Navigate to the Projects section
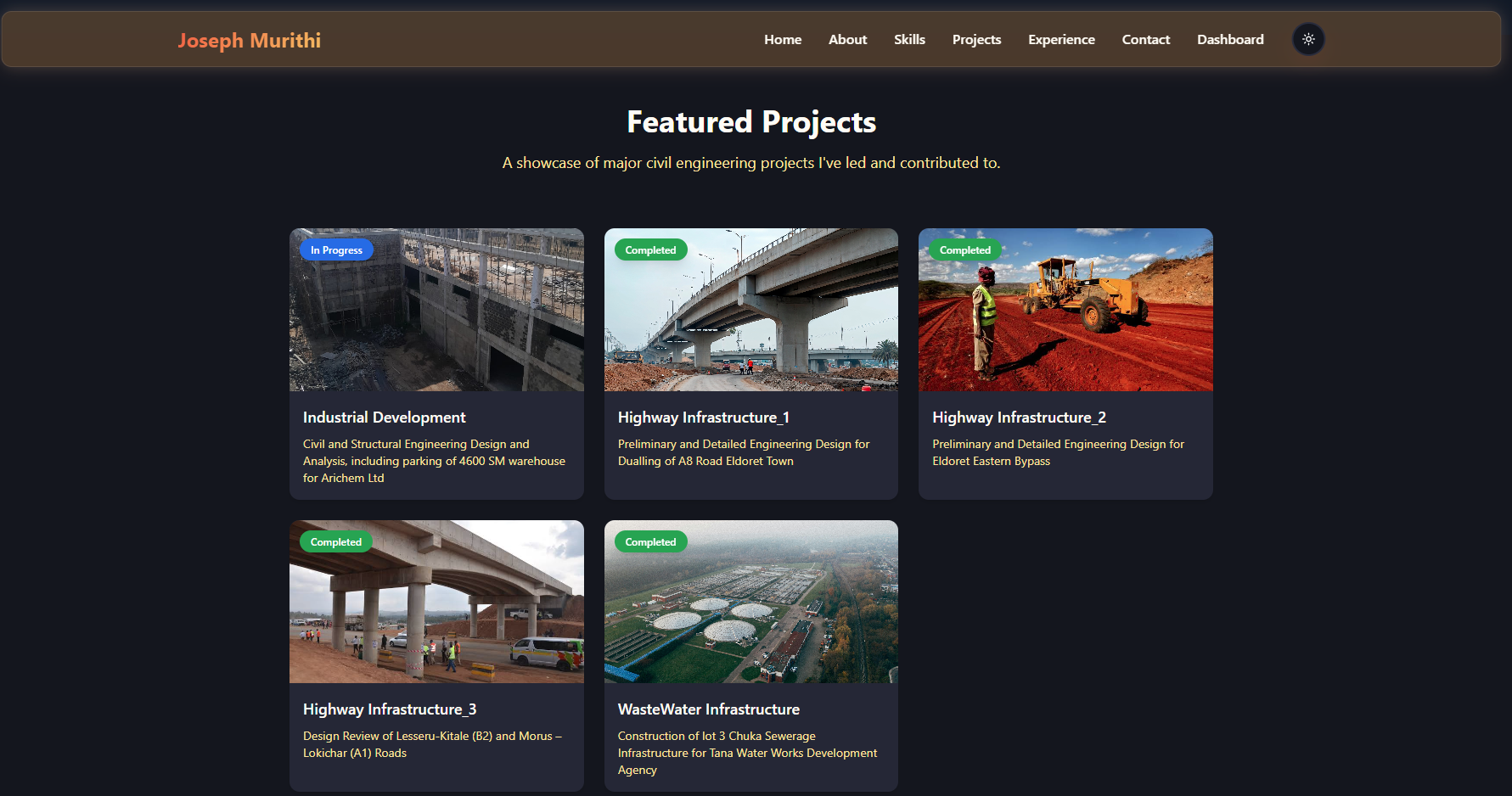 tap(976, 39)
